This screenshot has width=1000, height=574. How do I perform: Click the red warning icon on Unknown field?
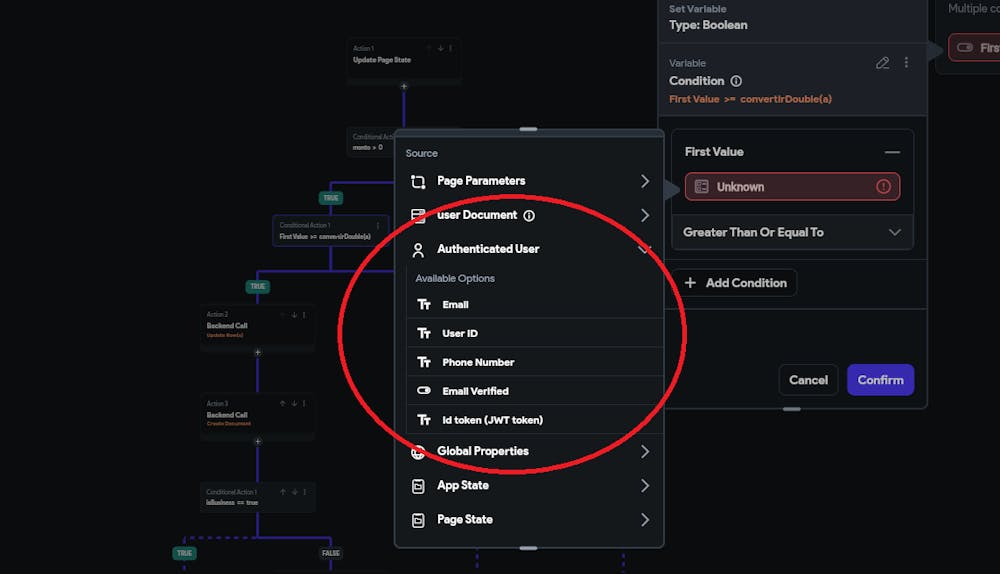coord(883,187)
